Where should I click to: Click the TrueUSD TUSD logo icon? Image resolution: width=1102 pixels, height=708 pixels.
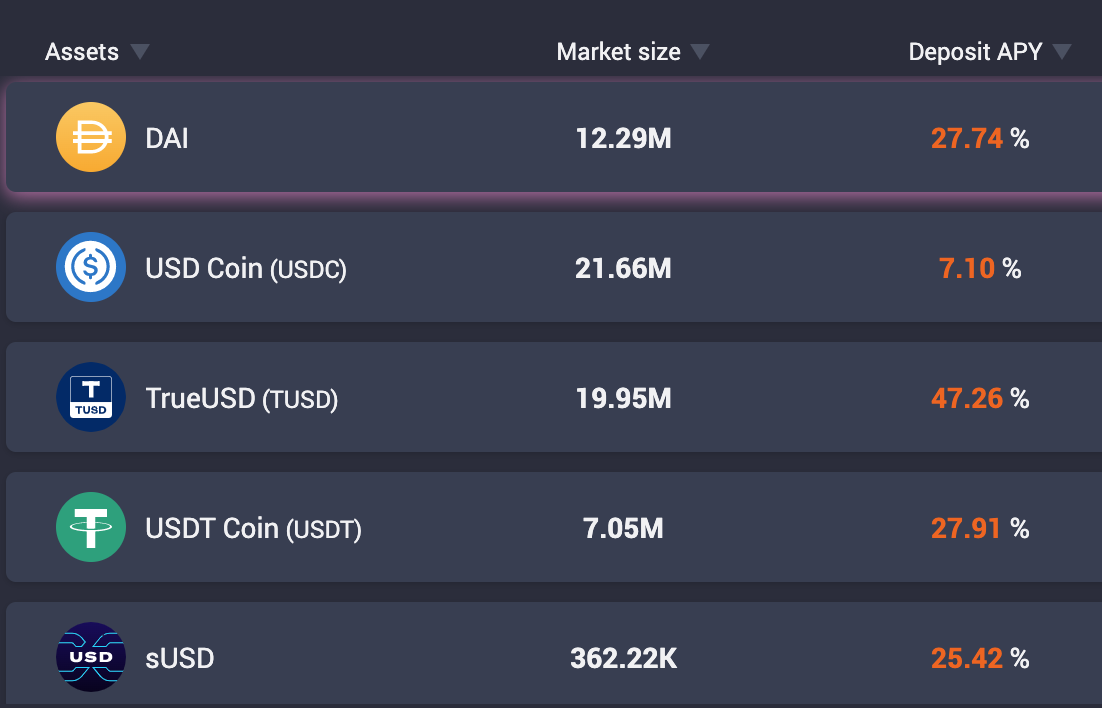91,397
